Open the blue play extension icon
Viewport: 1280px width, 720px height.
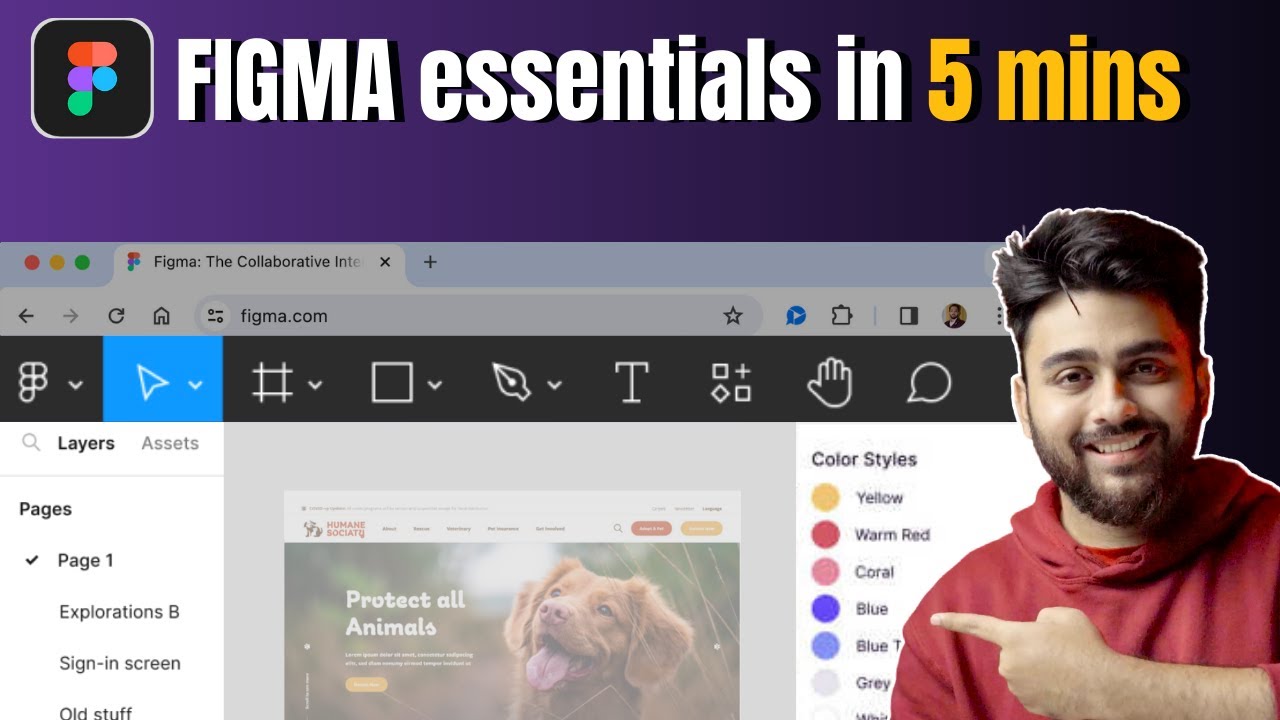796,316
